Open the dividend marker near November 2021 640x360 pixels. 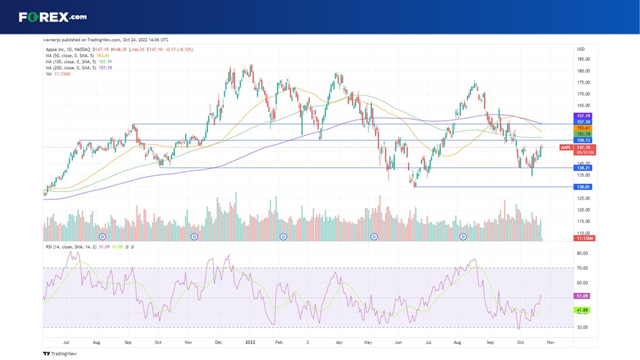click(x=194, y=237)
